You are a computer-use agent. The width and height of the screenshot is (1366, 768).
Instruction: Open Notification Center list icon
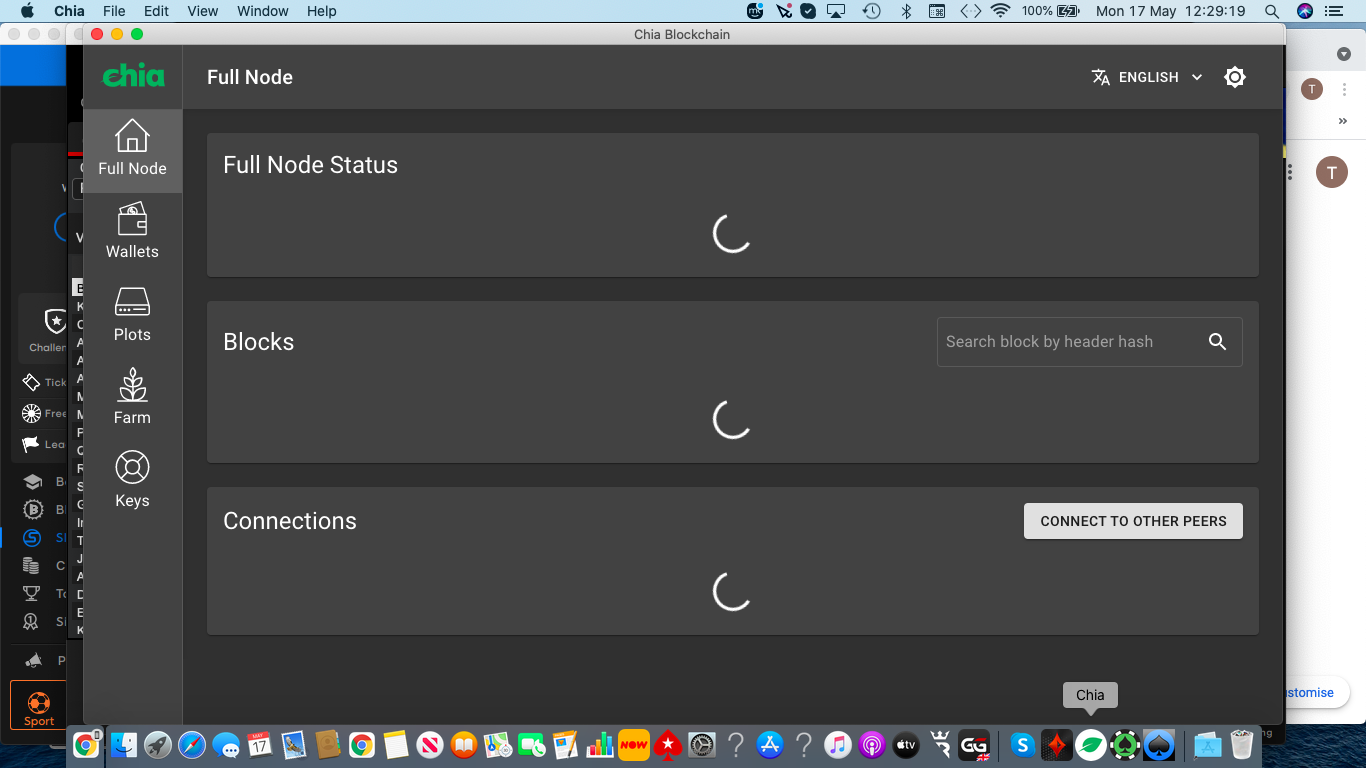pos(1334,11)
